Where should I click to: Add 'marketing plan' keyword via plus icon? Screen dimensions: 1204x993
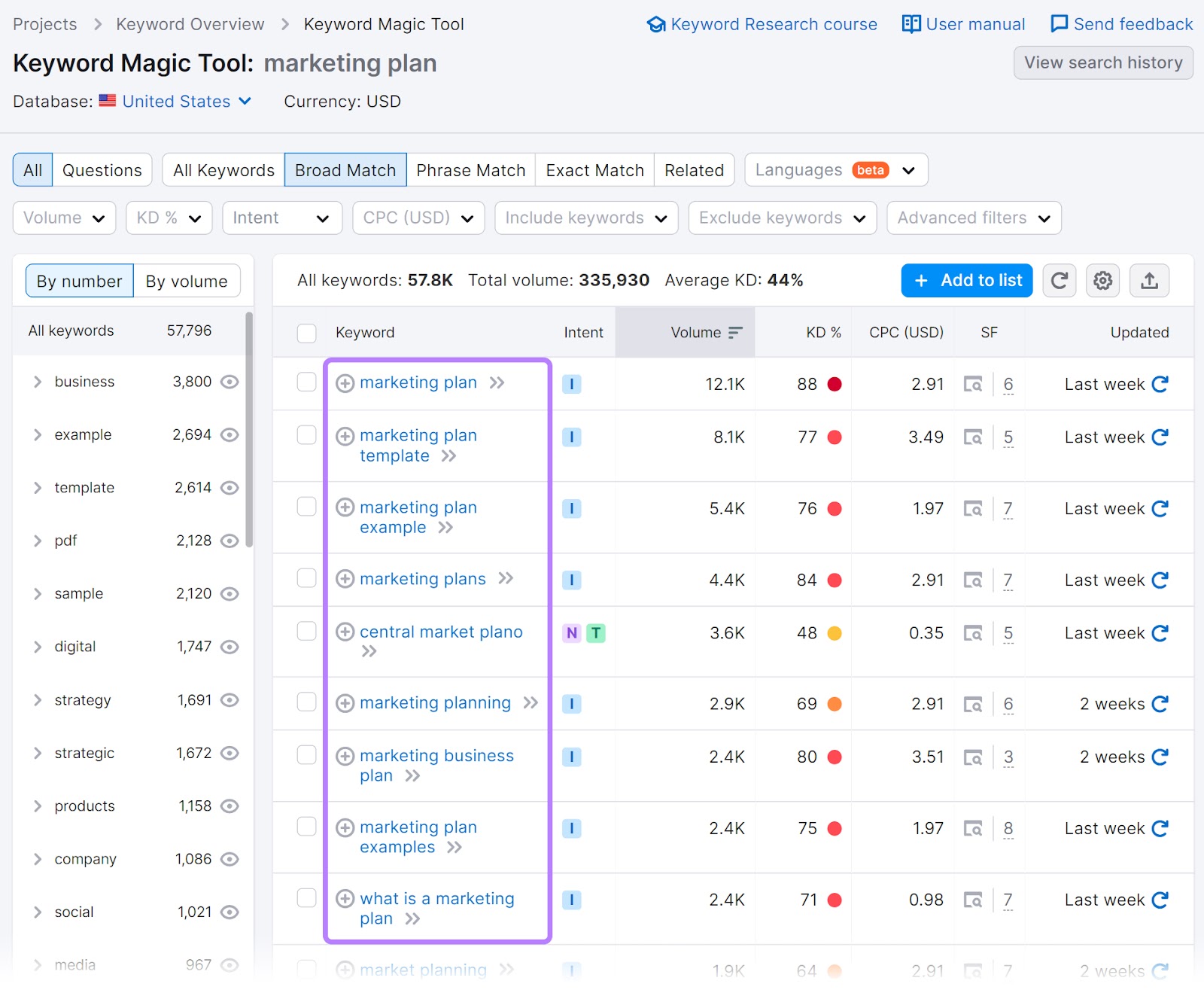pos(345,383)
